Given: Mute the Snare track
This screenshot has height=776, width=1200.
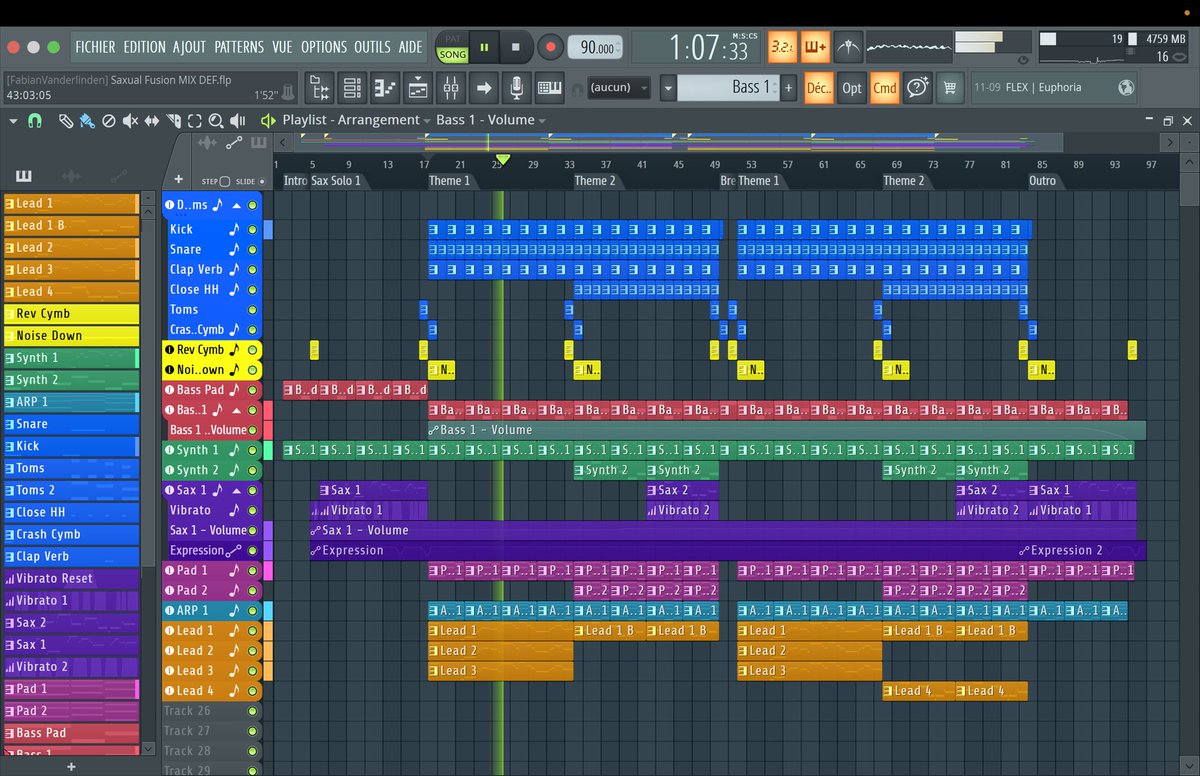Looking at the screenshot, I should click(x=252, y=249).
